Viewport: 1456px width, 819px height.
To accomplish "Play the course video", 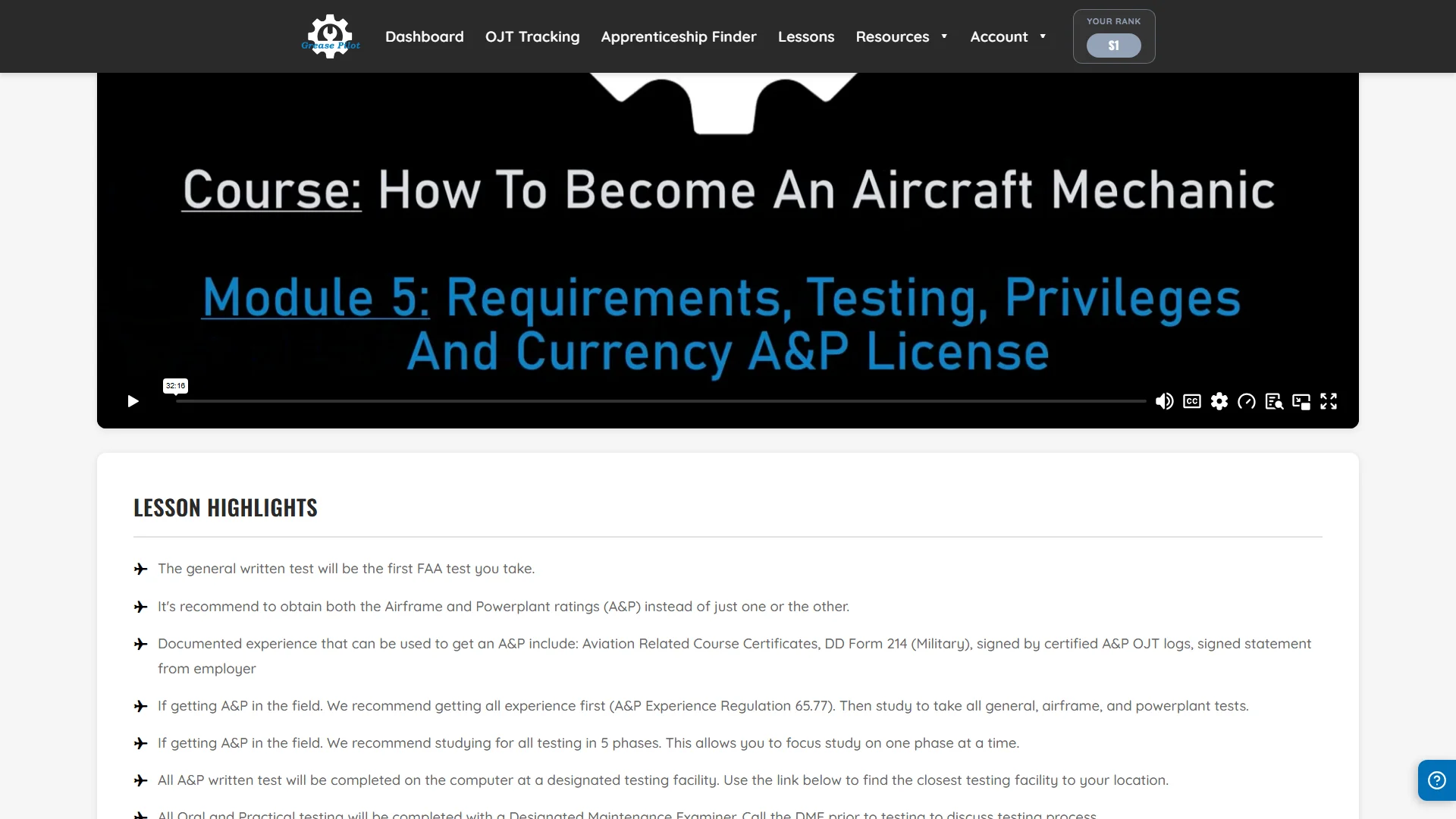I will coord(133,401).
